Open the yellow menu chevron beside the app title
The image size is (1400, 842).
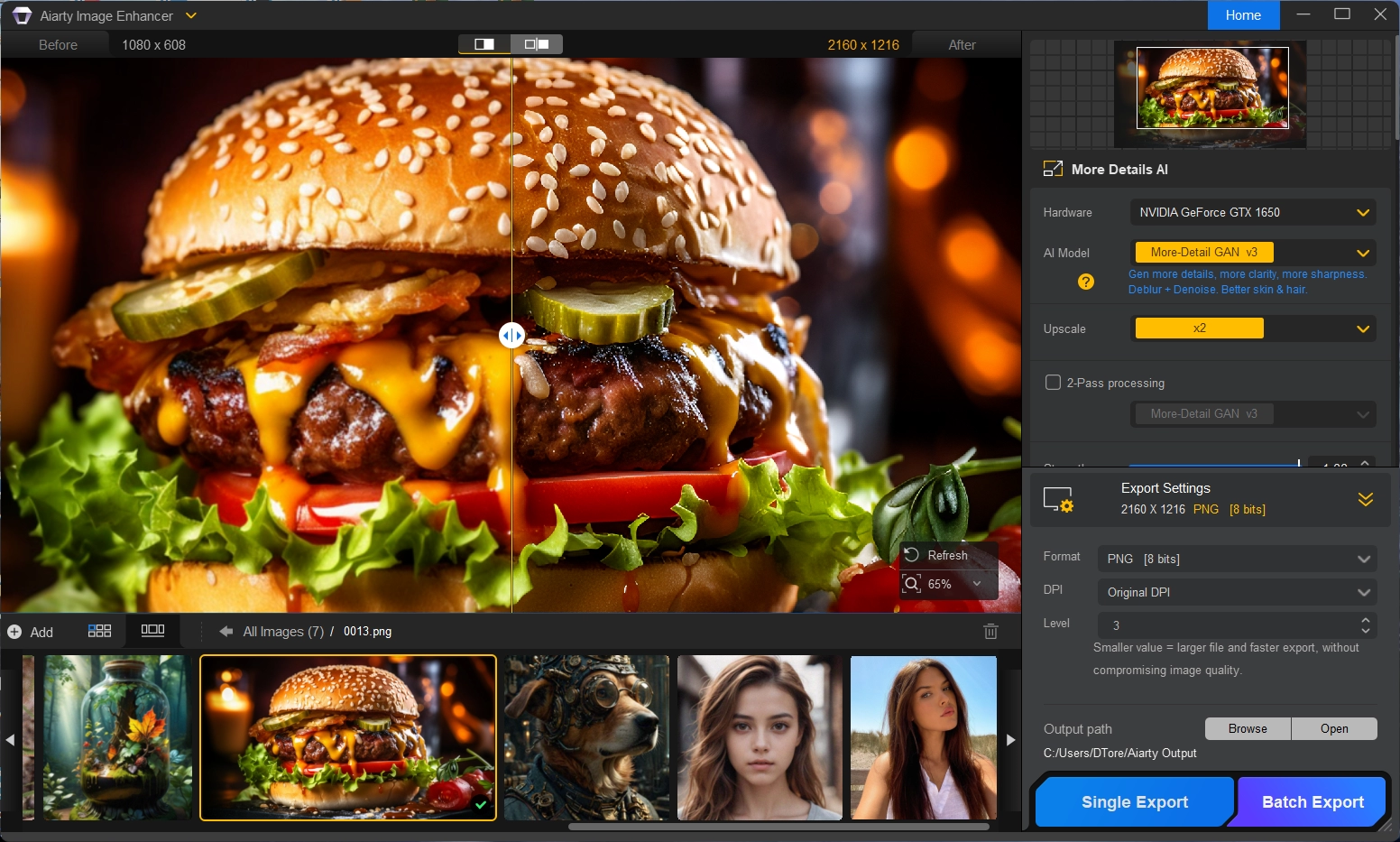click(x=190, y=15)
